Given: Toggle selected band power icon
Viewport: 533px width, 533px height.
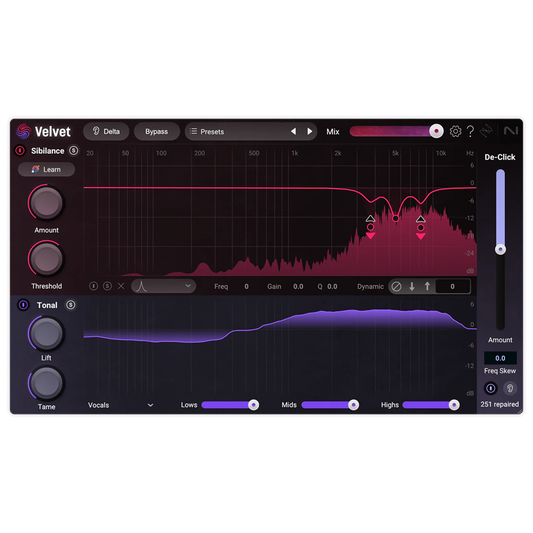Looking at the screenshot, I should tap(93, 286).
